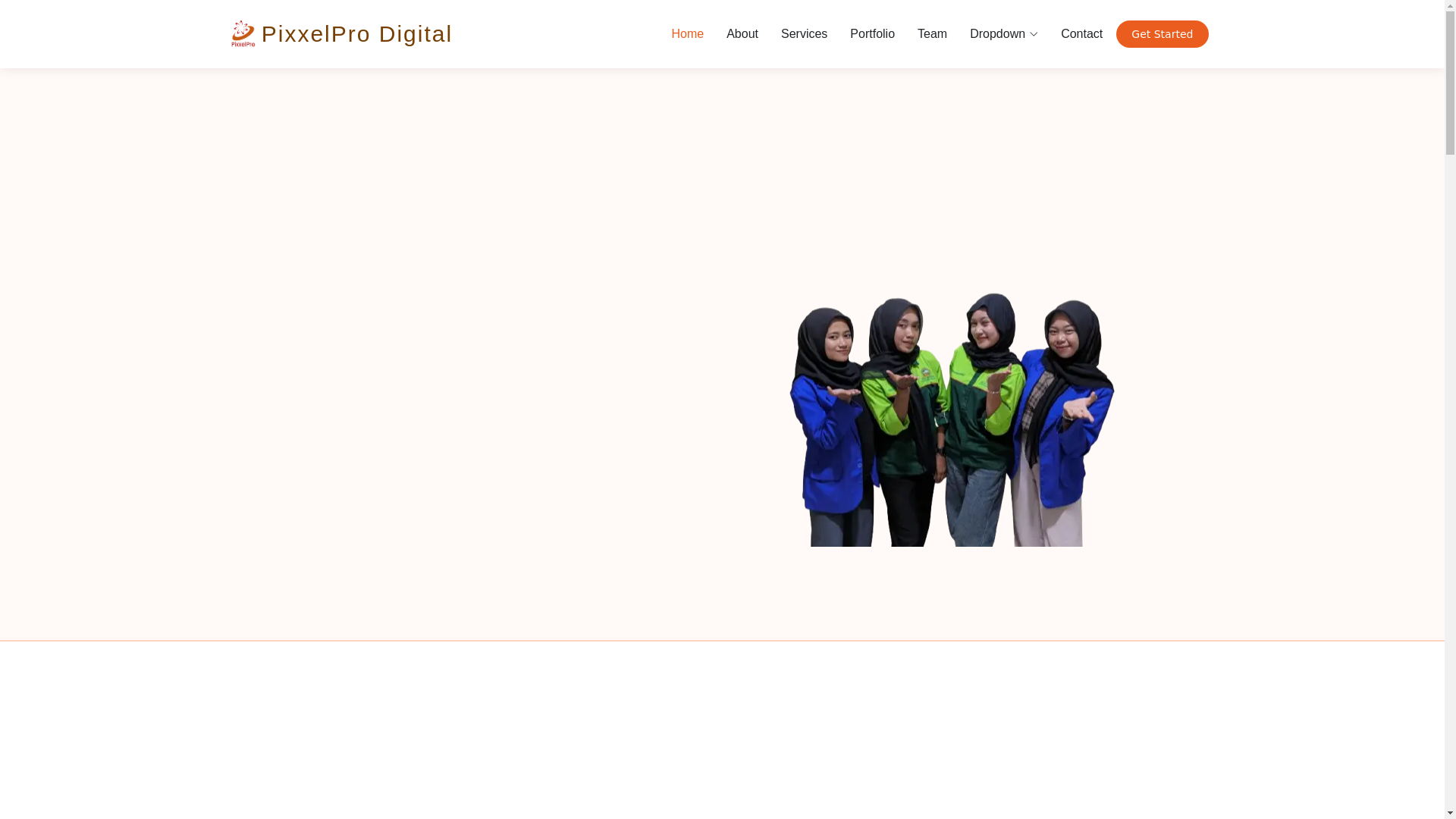The height and width of the screenshot is (819, 1456).
Task: Click the PixxelPro logo icon
Action: click(243, 34)
